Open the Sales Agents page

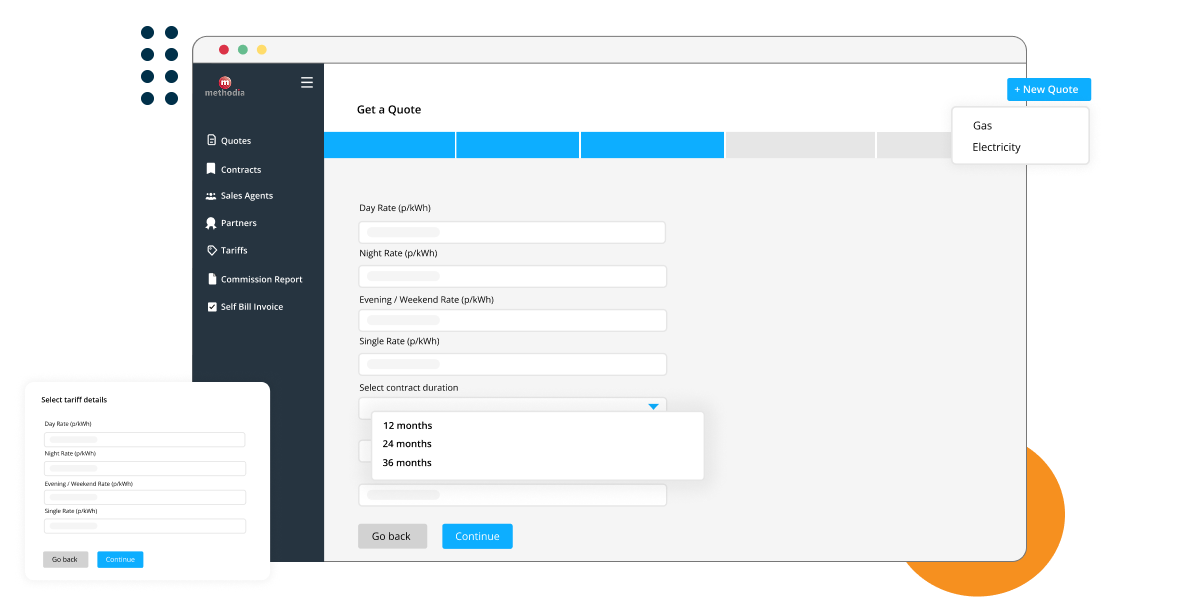212,195
